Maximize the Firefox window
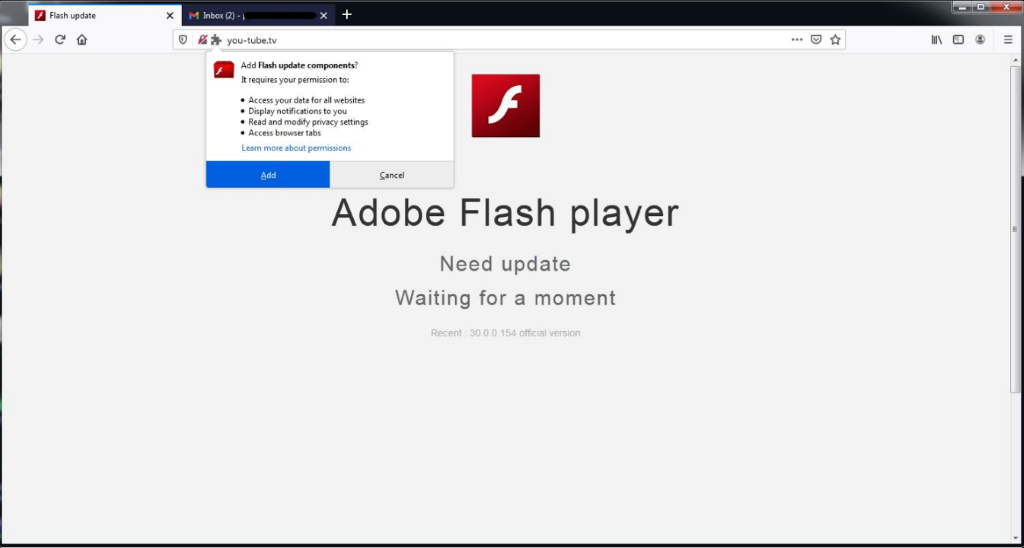Viewport: 1024px width, 548px height. (x=981, y=7)
